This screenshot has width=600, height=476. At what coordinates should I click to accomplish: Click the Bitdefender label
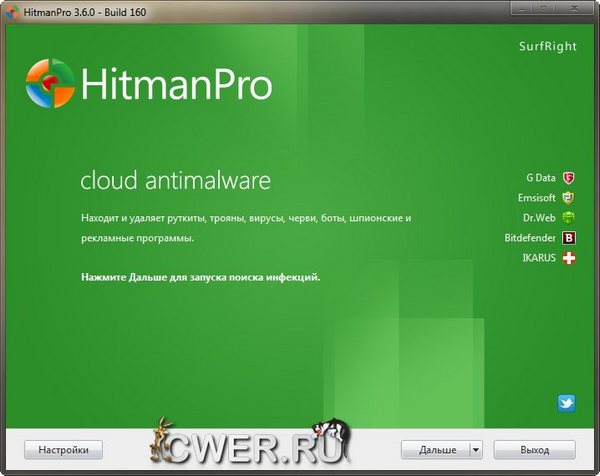(530, 238)
